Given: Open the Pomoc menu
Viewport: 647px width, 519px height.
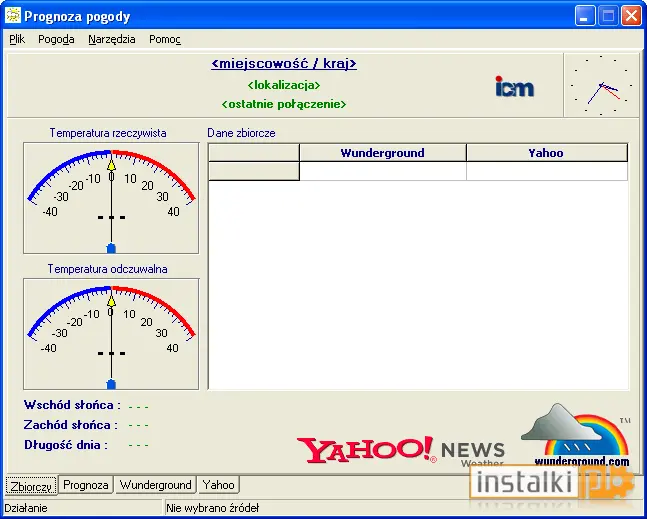Looking at the screenshot, I should tap(165, 39).
